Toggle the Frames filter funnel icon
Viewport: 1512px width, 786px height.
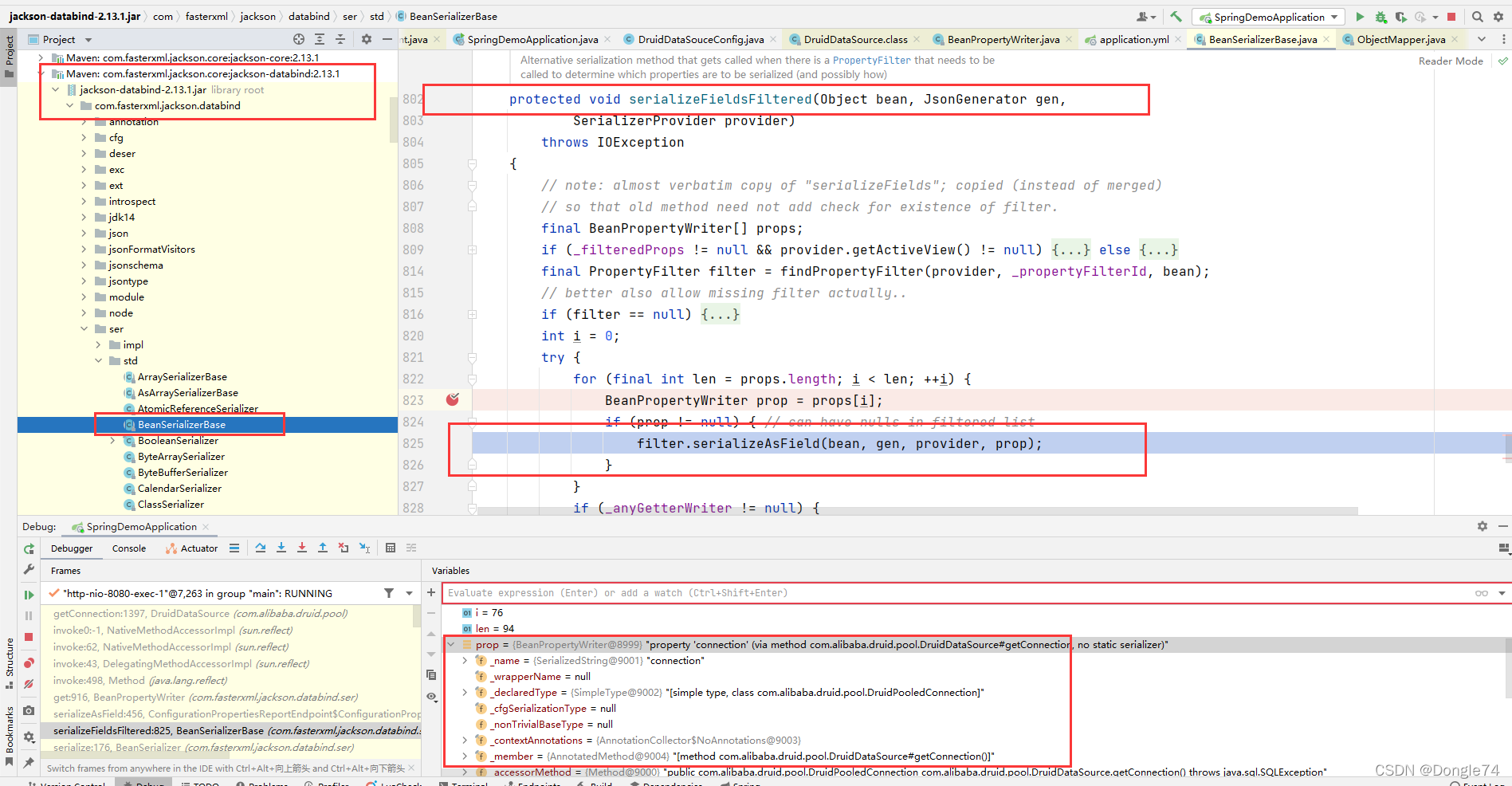tap(389, 593)
